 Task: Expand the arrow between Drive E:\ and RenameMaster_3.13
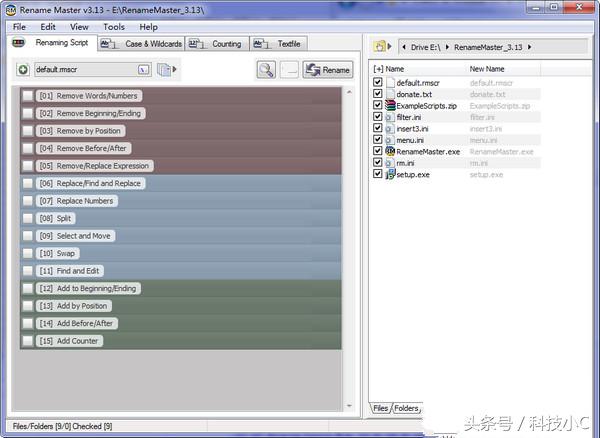(447, 47)
